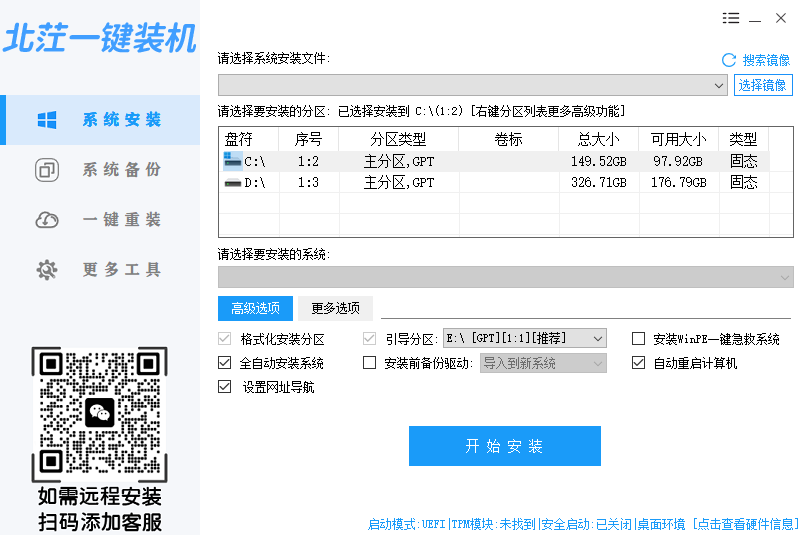
Task: Uncheck 全自动安装系统
Action: (x=224, y=363)
